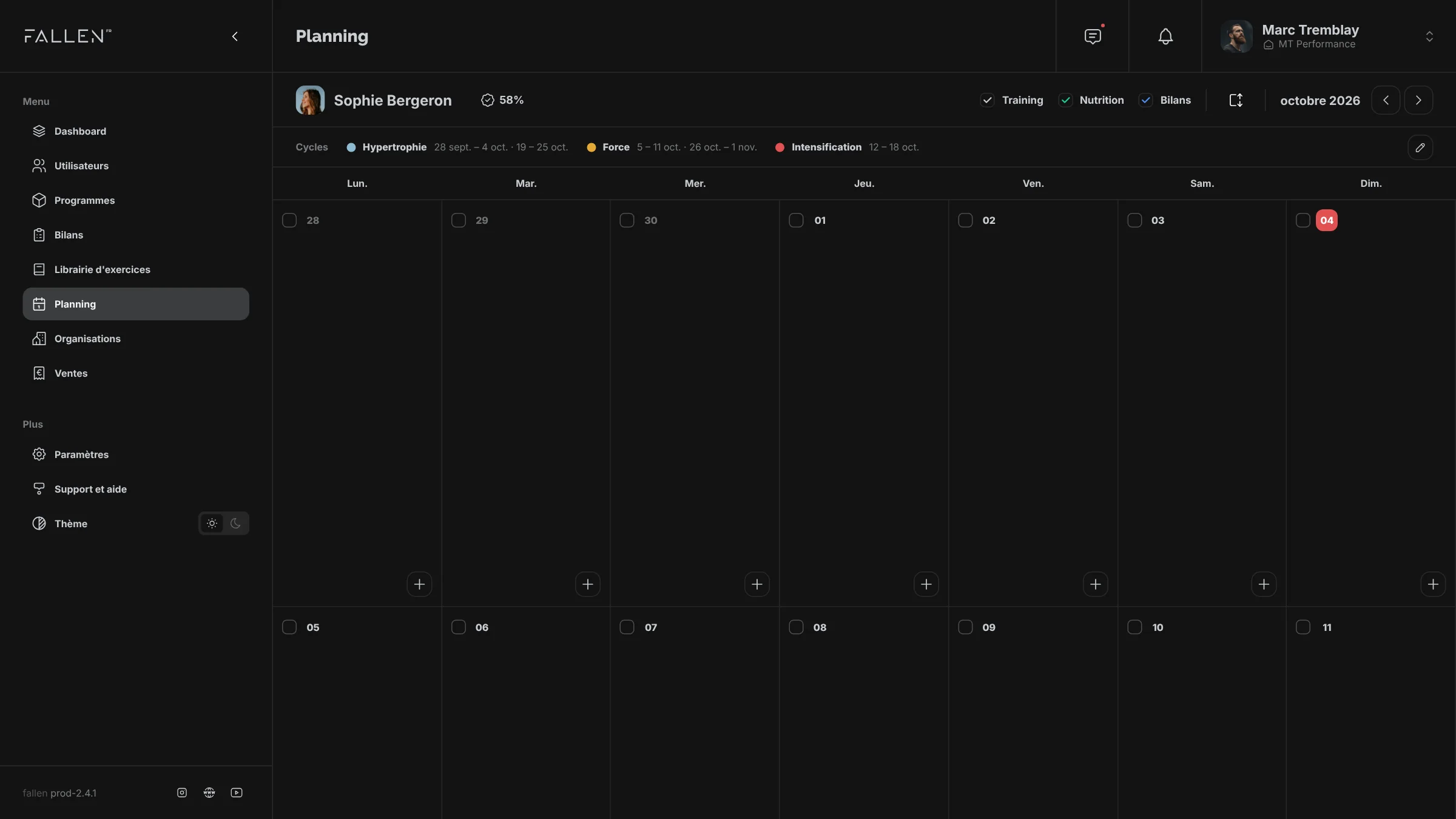This screenshot has height=819, width=1456.
Task: Check the box for day 04
Action: 1303,220
